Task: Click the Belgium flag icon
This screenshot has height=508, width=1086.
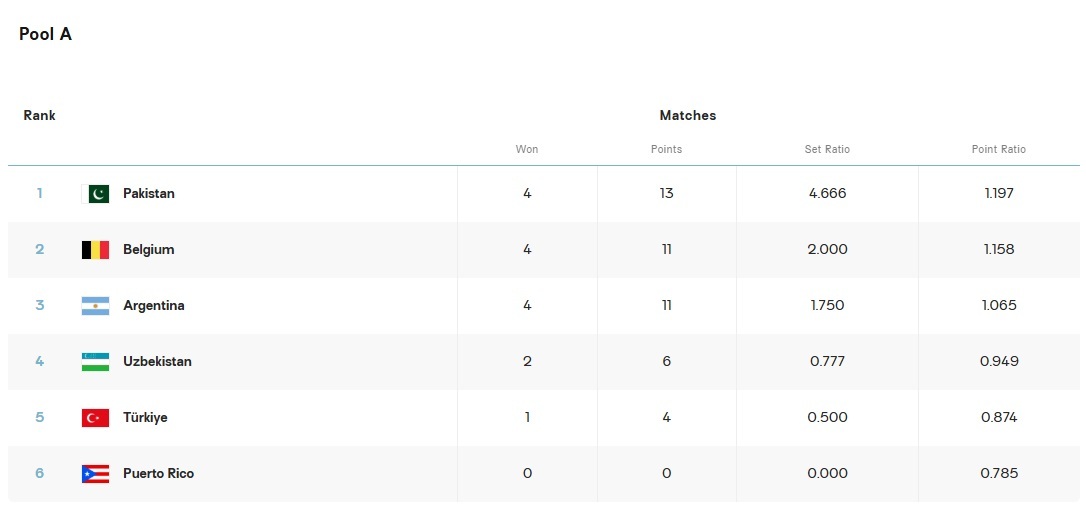Action: [95, 250]
